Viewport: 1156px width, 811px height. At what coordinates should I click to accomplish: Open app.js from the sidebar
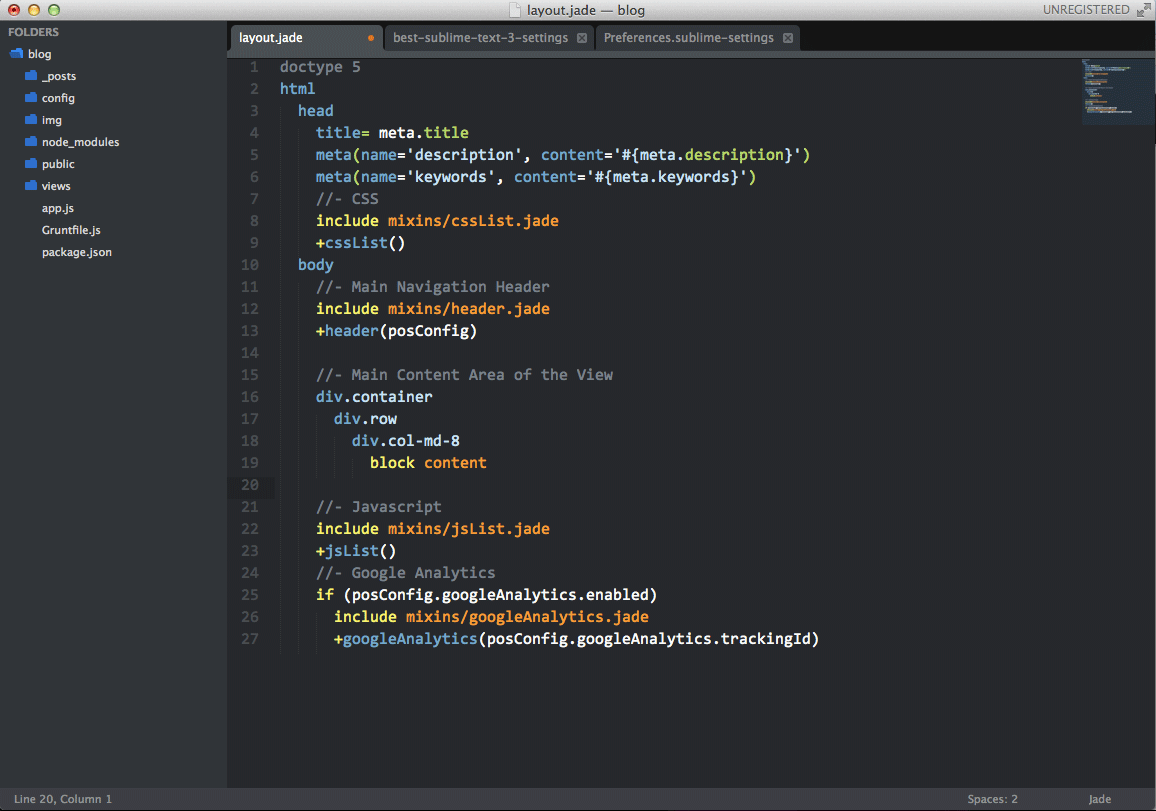[x=58, y=208]
